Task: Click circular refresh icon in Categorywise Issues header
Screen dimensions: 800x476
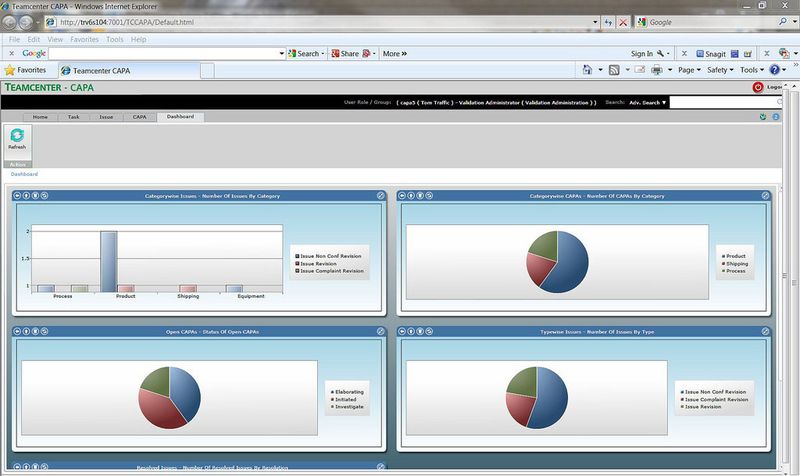Action: click(x=44, y=195)
